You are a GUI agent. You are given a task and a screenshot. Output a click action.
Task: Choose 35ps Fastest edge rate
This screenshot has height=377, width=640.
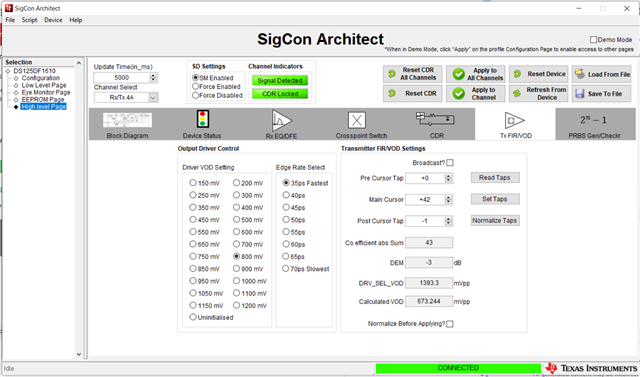click(x=286, y=183)
